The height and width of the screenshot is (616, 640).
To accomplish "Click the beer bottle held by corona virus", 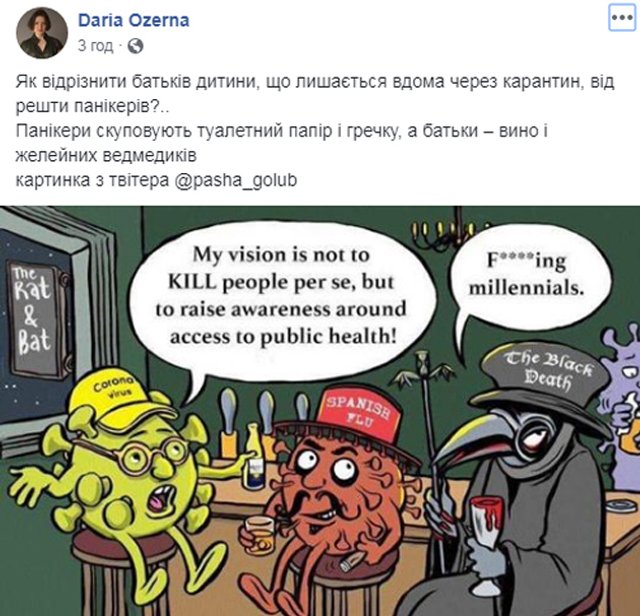I will pyautogui.click(x=254, y=458).
